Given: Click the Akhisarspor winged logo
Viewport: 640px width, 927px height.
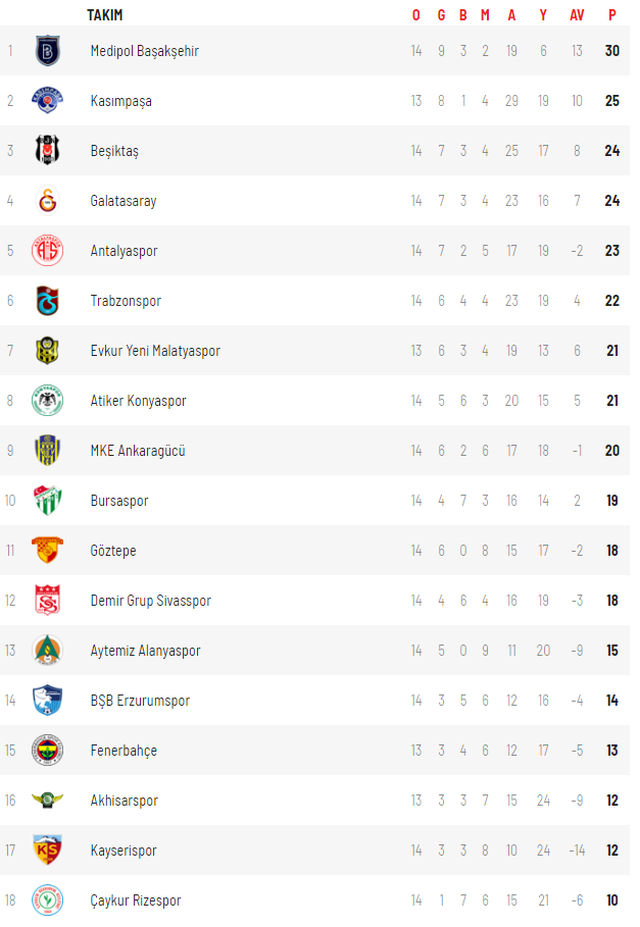Looking at the screenshot, I should click(48, 800).
